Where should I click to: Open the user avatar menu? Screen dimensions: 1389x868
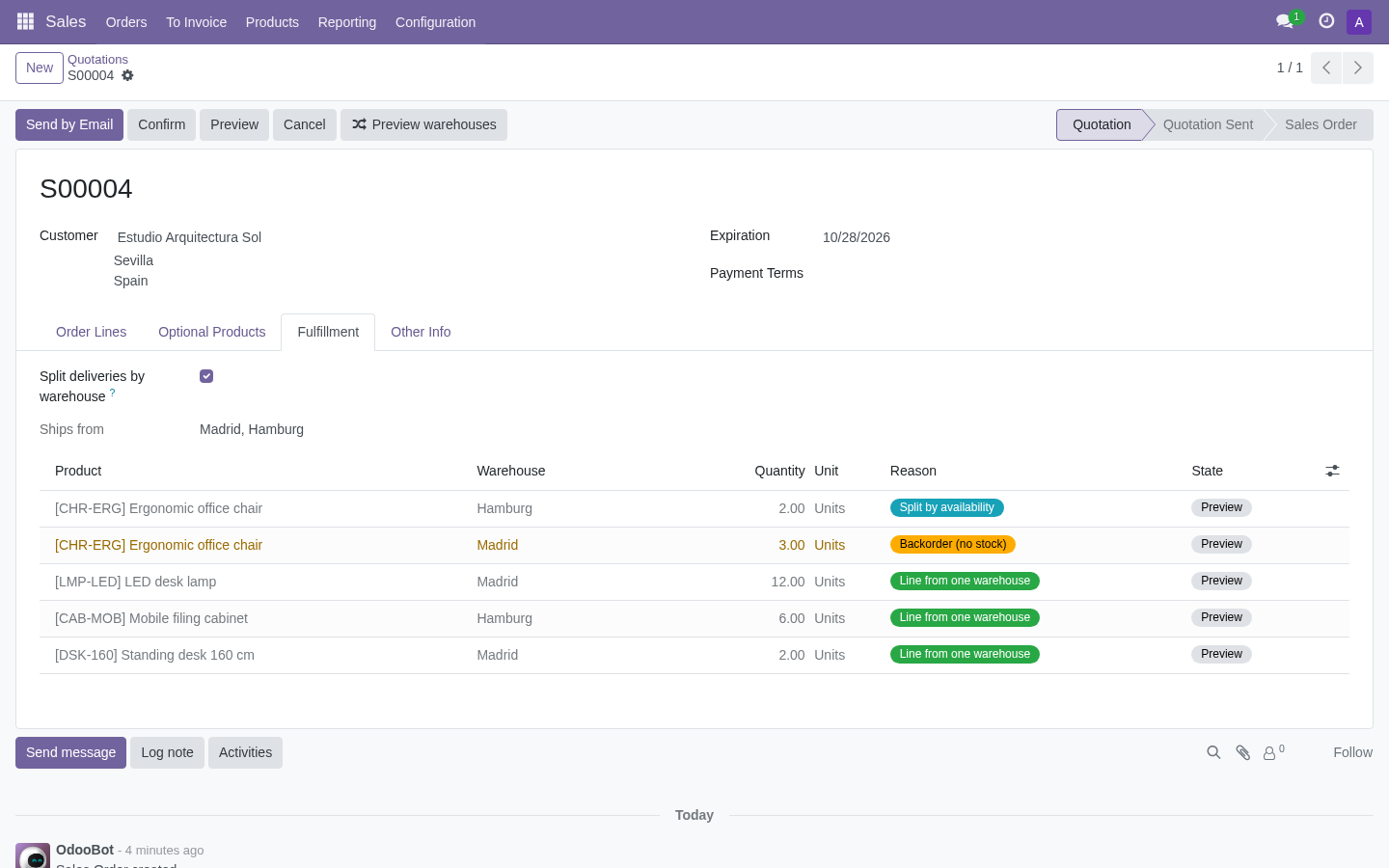tap(1359, 21)
